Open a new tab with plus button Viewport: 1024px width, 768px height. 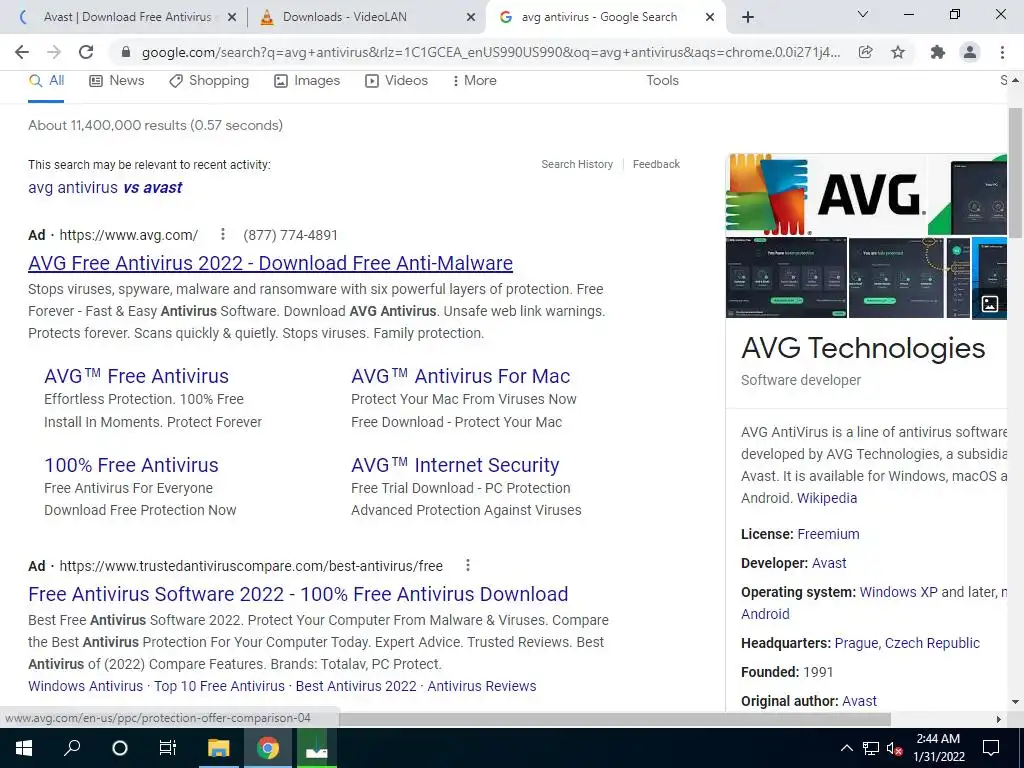click(x=748, y=17)
